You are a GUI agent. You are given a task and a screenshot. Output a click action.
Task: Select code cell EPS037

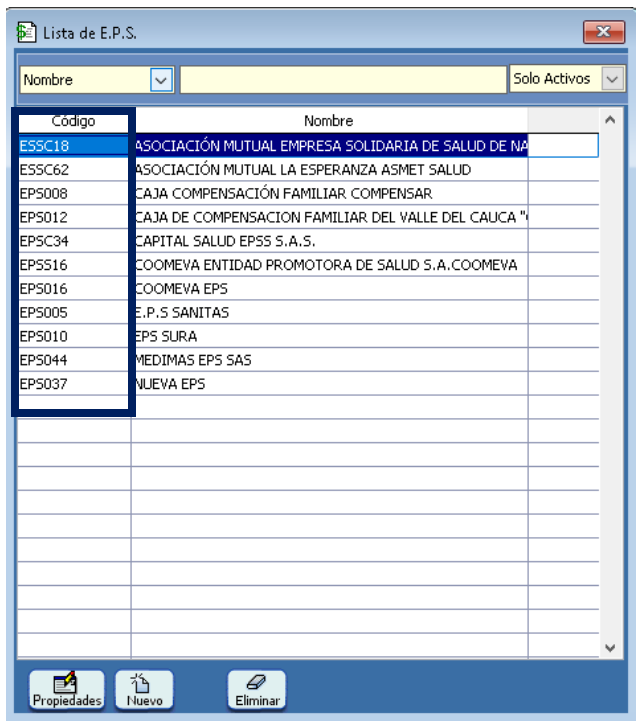click(x=73, y=384)
